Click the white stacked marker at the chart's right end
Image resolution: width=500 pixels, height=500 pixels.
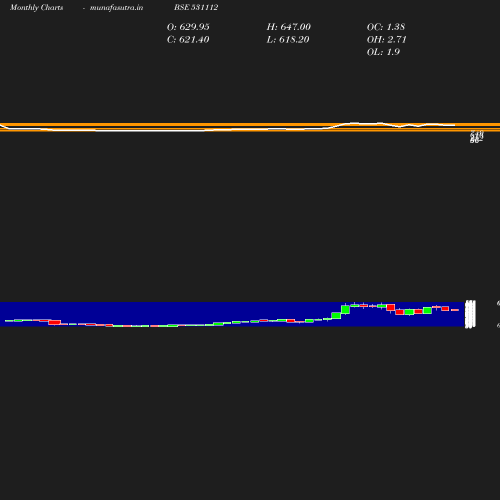[x=470, y=314]
